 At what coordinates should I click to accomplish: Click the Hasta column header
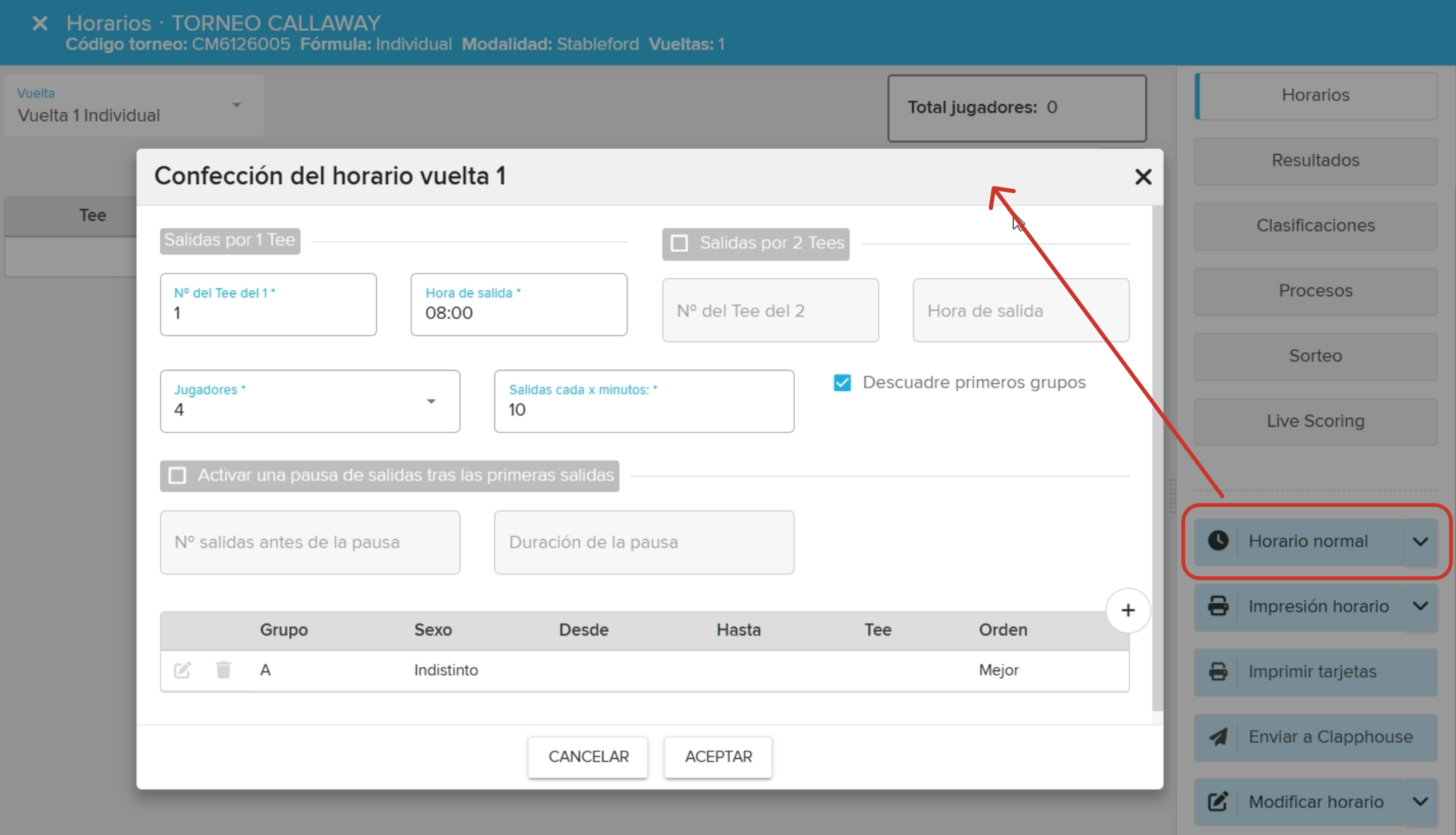[739, 630]
